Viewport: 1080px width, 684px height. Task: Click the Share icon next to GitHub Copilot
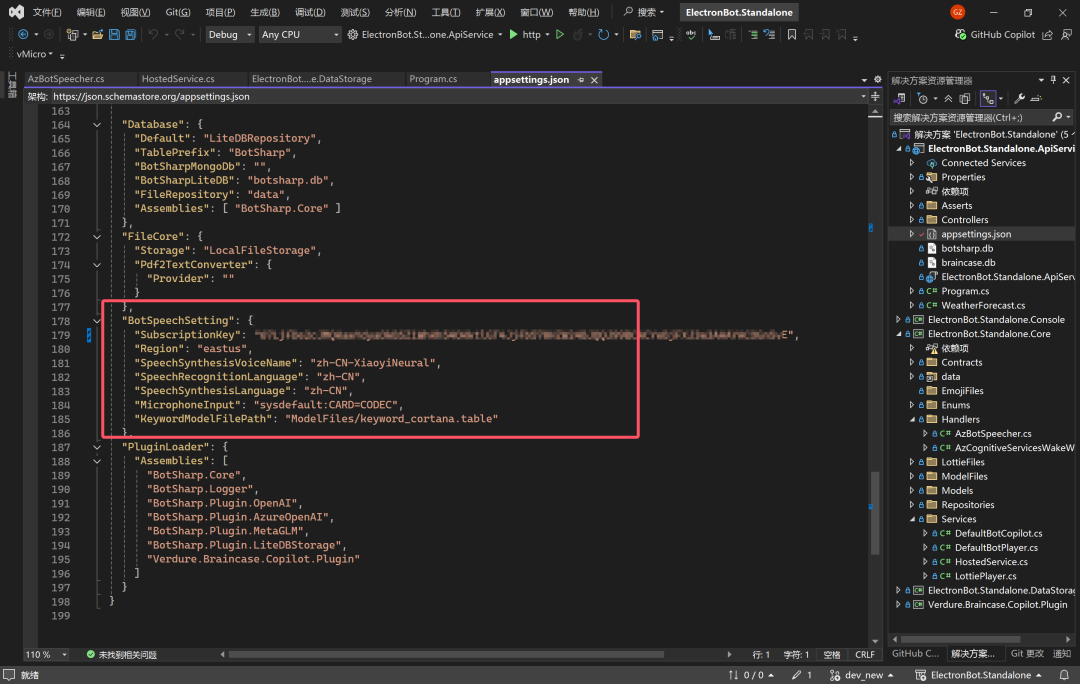pos(1048,34)
